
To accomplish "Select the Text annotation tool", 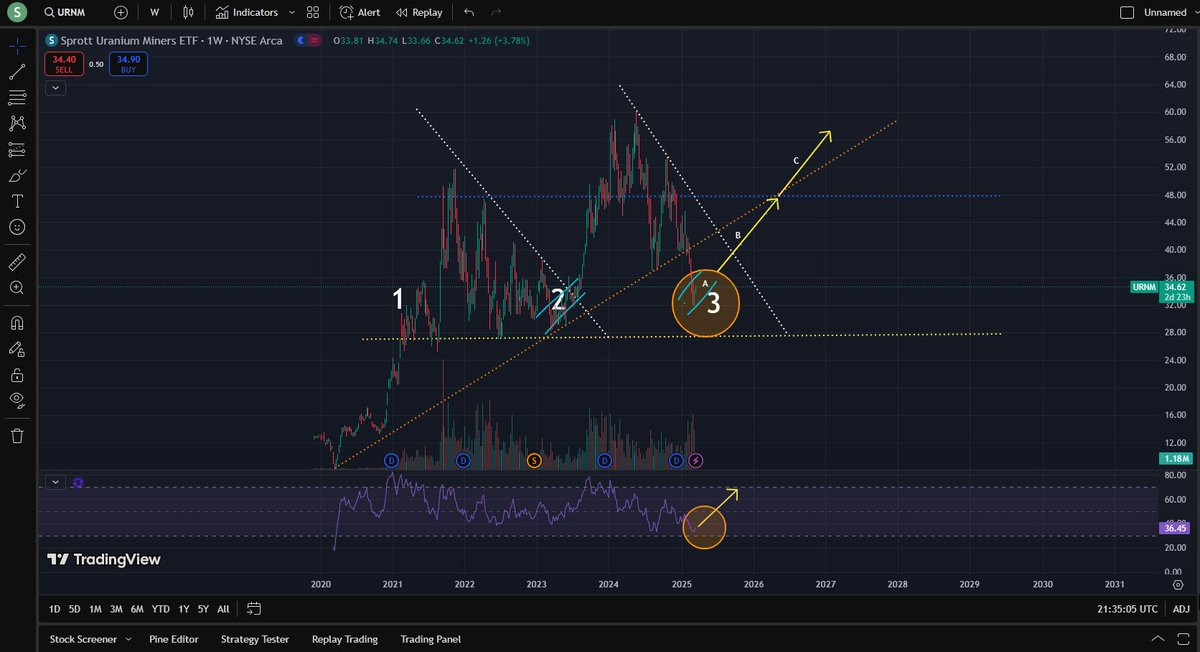I will point(17,201).
